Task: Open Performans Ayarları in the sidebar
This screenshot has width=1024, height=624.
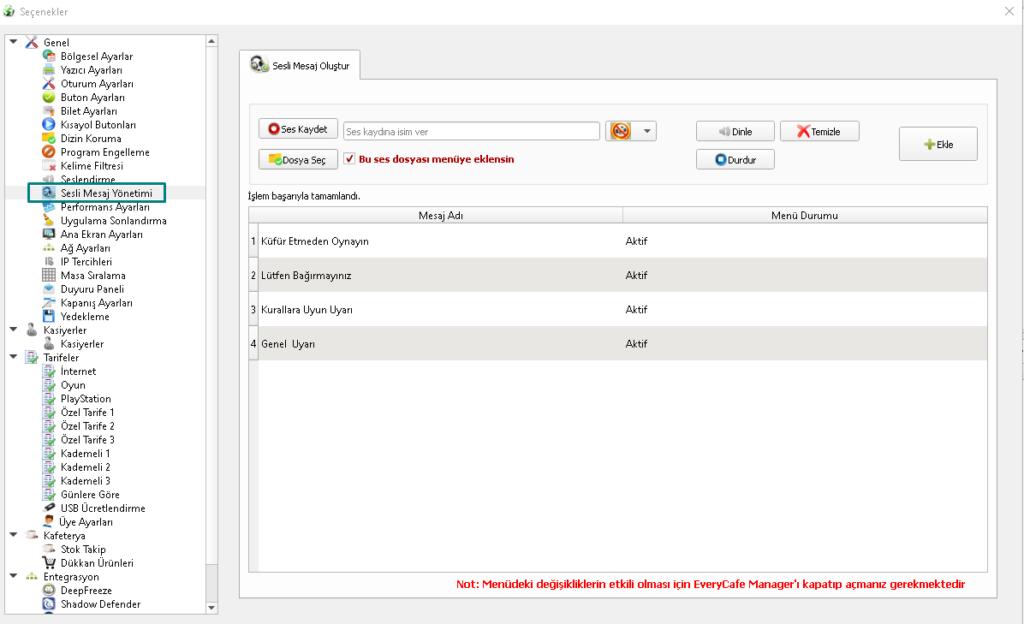Action: [104, 207]
